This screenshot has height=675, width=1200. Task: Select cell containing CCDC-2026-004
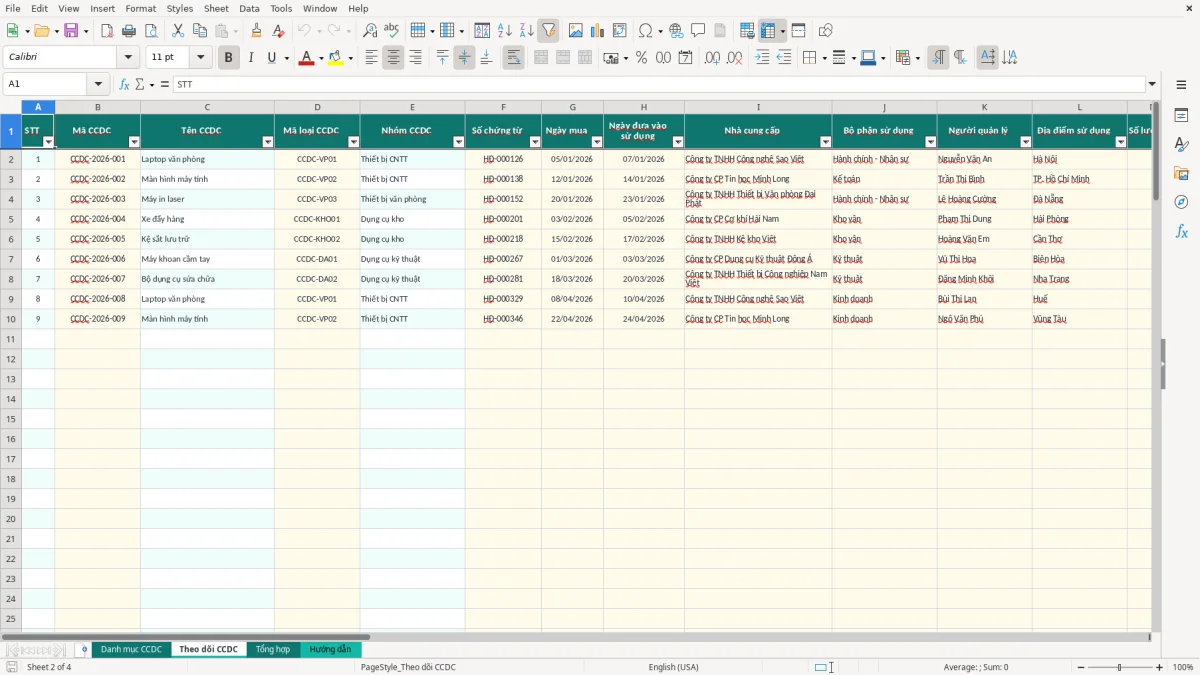[98, 219]
